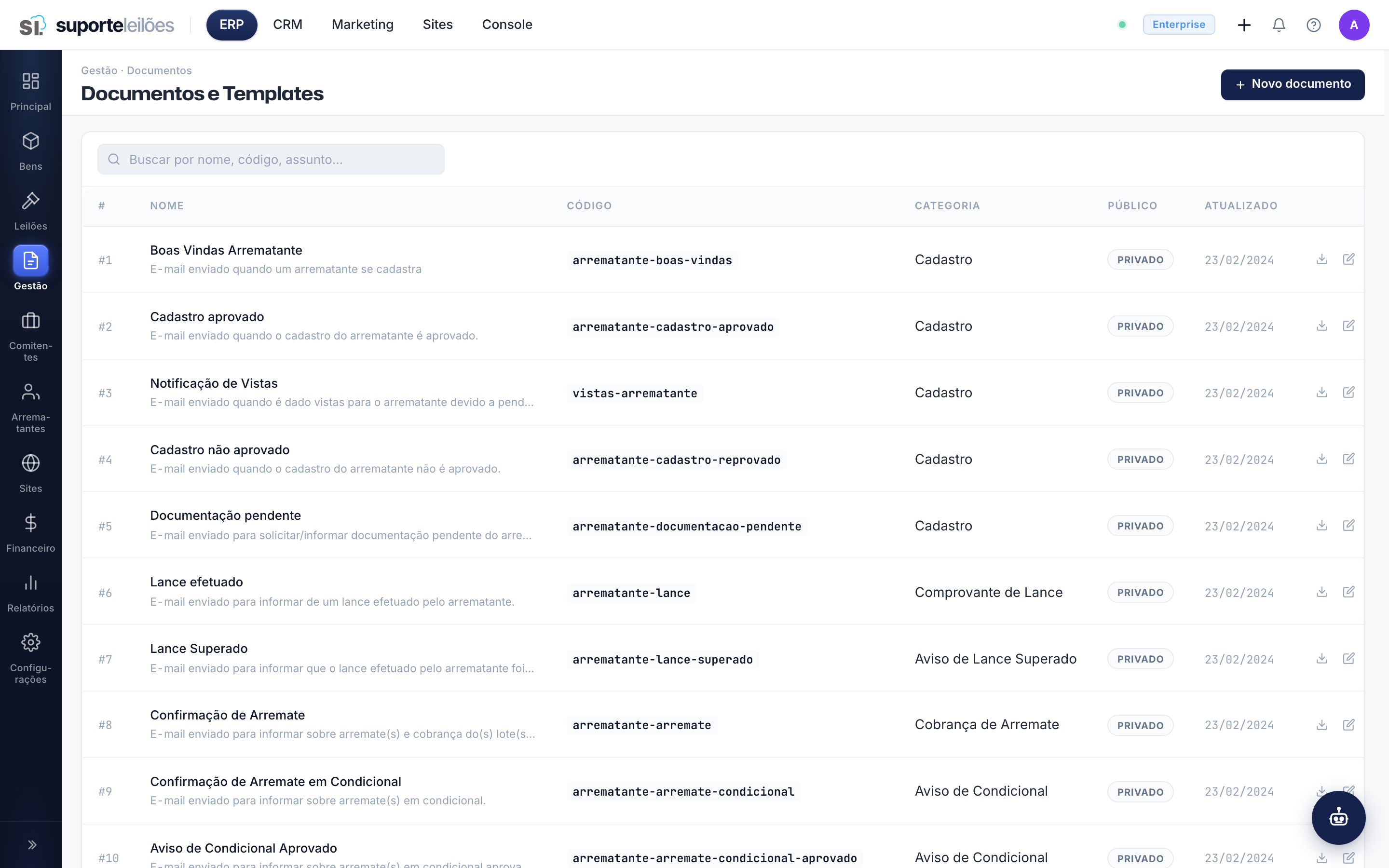Sort by the NOME column header
The height and width of the screenshot is (868, 1389).
tap(167, 205)
